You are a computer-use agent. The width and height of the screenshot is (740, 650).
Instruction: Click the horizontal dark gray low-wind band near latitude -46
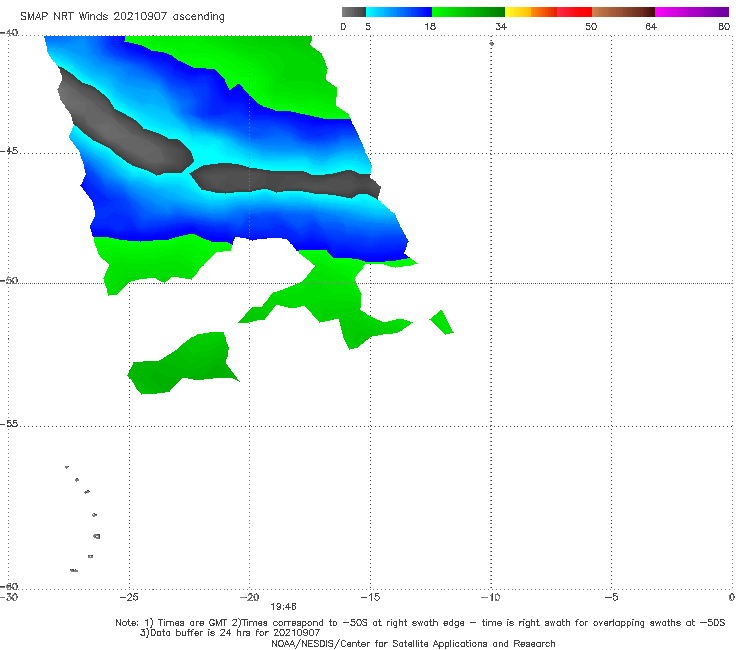(x=286, y=180)
